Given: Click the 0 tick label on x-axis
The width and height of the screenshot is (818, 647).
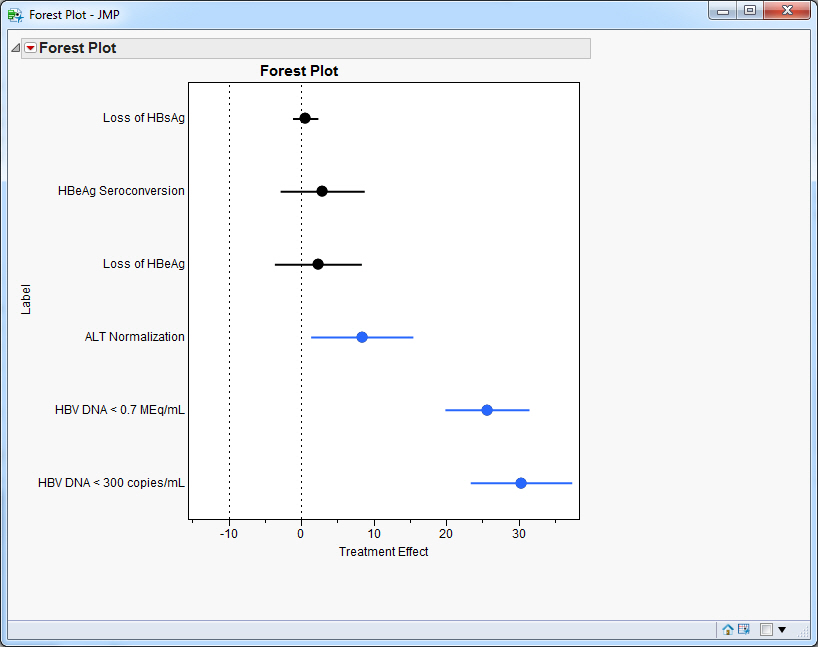Looking at the screenshot, I should click(x=300, y=534).
